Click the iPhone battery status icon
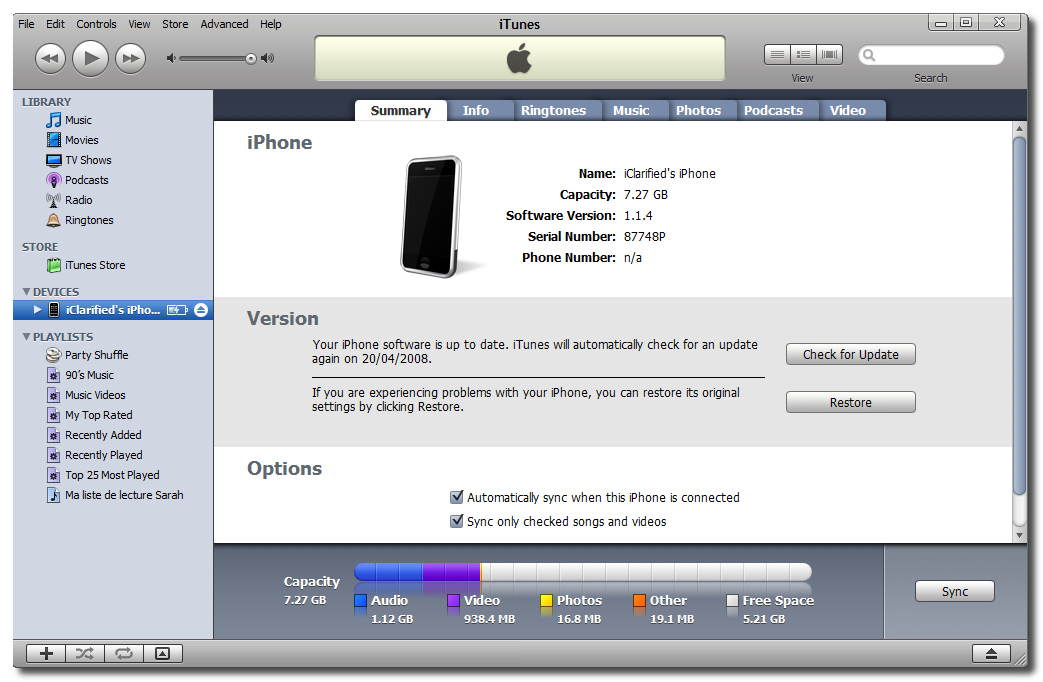1043x682 pixels. click(177, 310)
